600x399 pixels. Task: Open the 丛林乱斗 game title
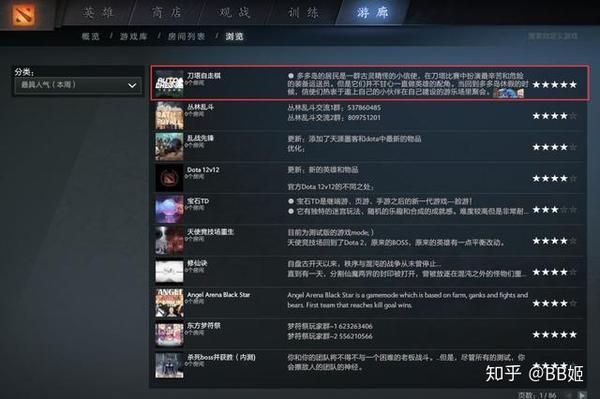(x=200, y=107)
